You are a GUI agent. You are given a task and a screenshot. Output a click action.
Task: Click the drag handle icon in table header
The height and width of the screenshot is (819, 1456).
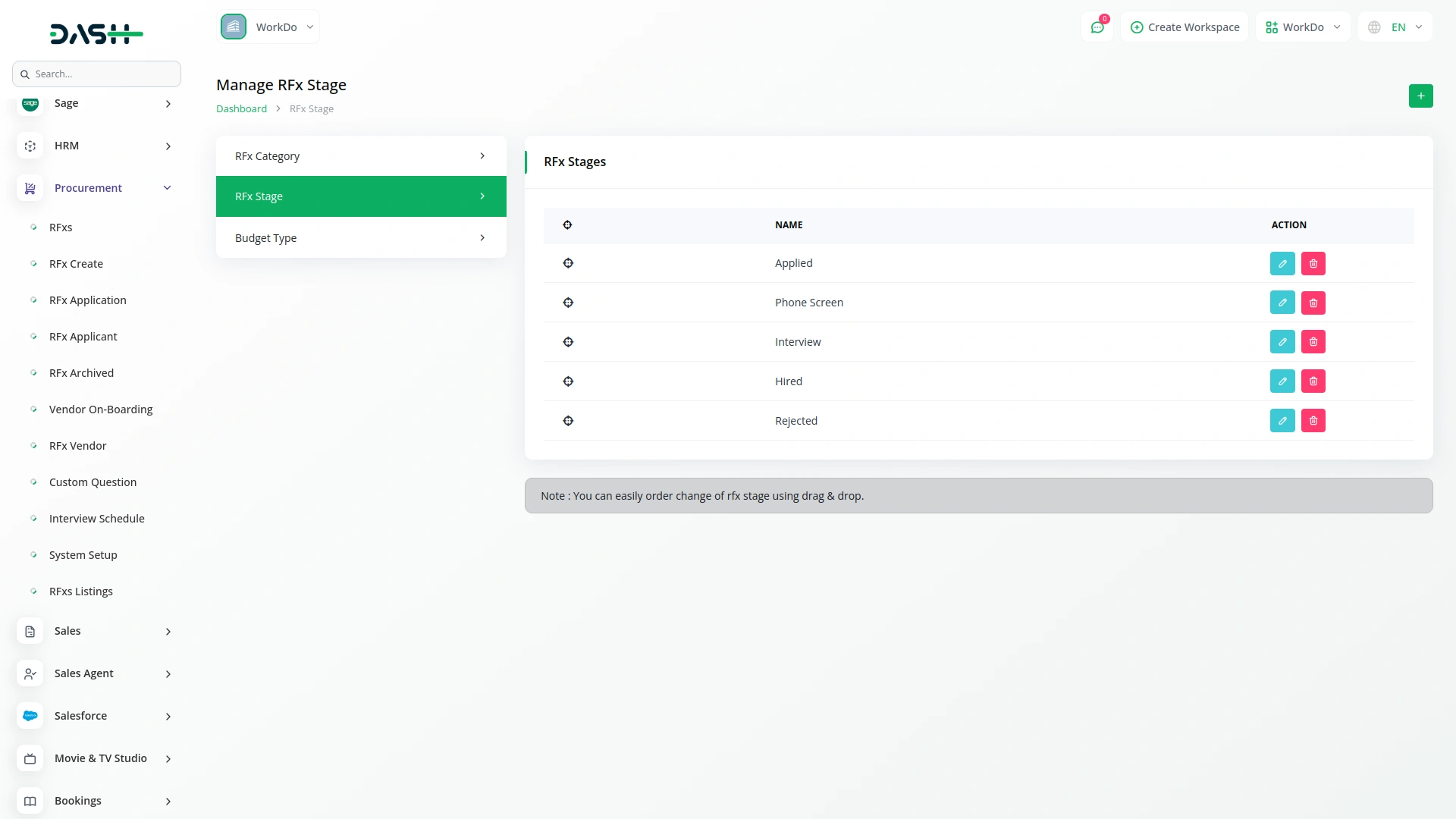(x=567, y=225)
